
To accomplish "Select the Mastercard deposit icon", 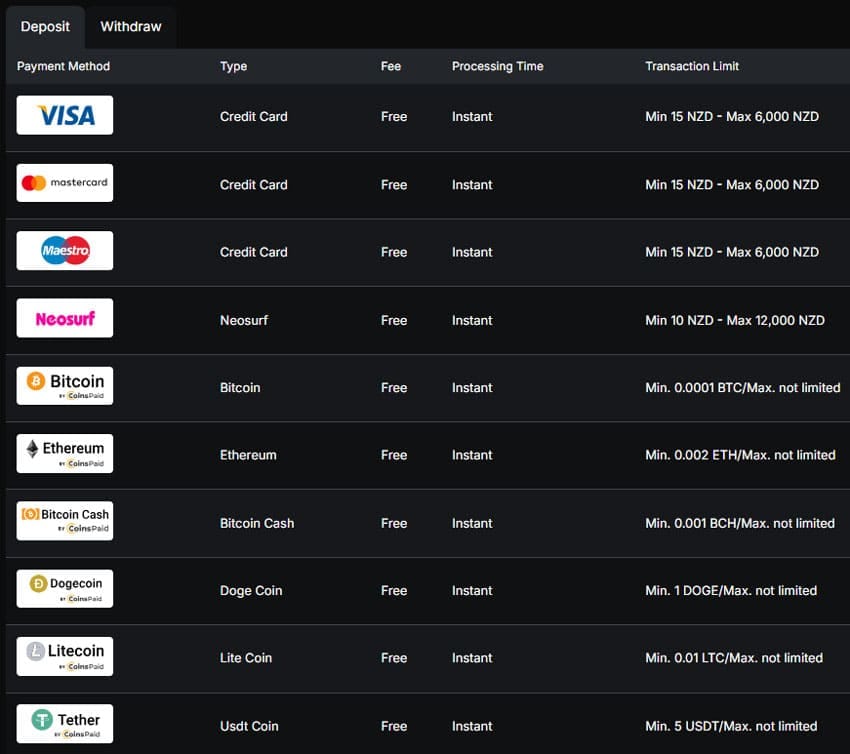I will (x=64, y=183).
